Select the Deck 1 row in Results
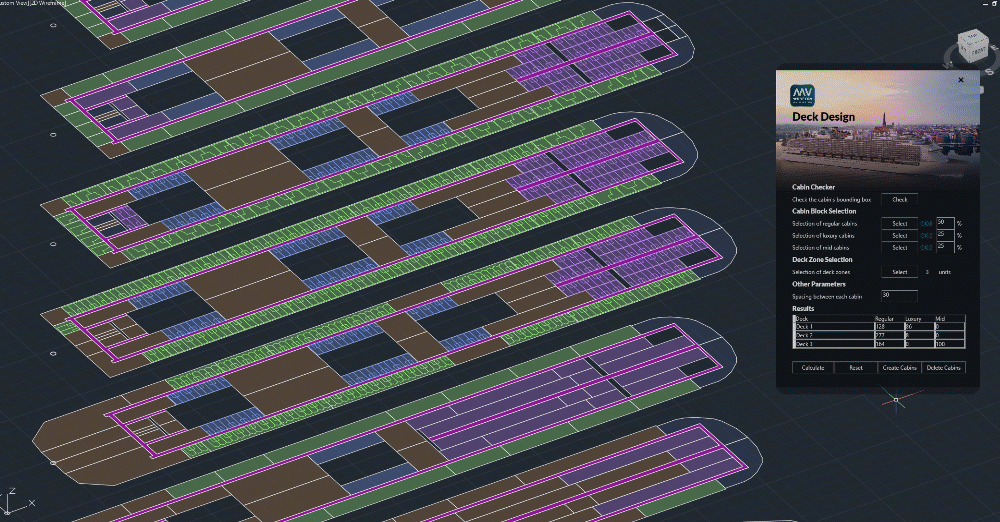Screen dimensions: 1000x522 (879, 326)
